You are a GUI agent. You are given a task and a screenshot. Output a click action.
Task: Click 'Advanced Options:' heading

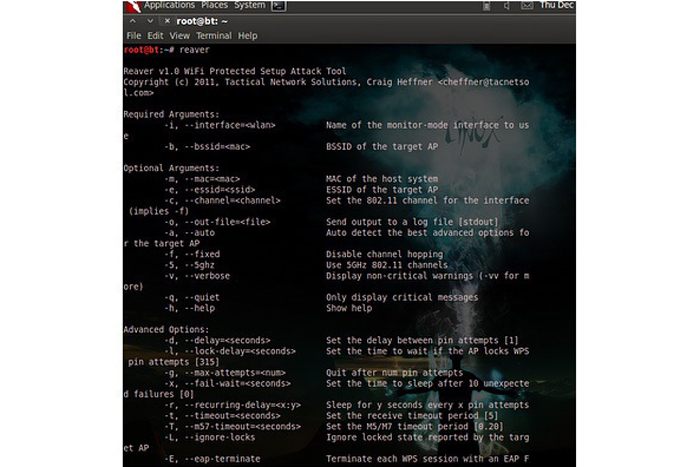(x=167, y=329)
